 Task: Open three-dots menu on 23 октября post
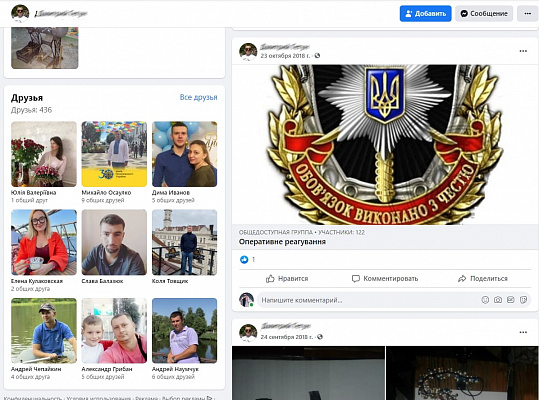(x=523, y=51)
